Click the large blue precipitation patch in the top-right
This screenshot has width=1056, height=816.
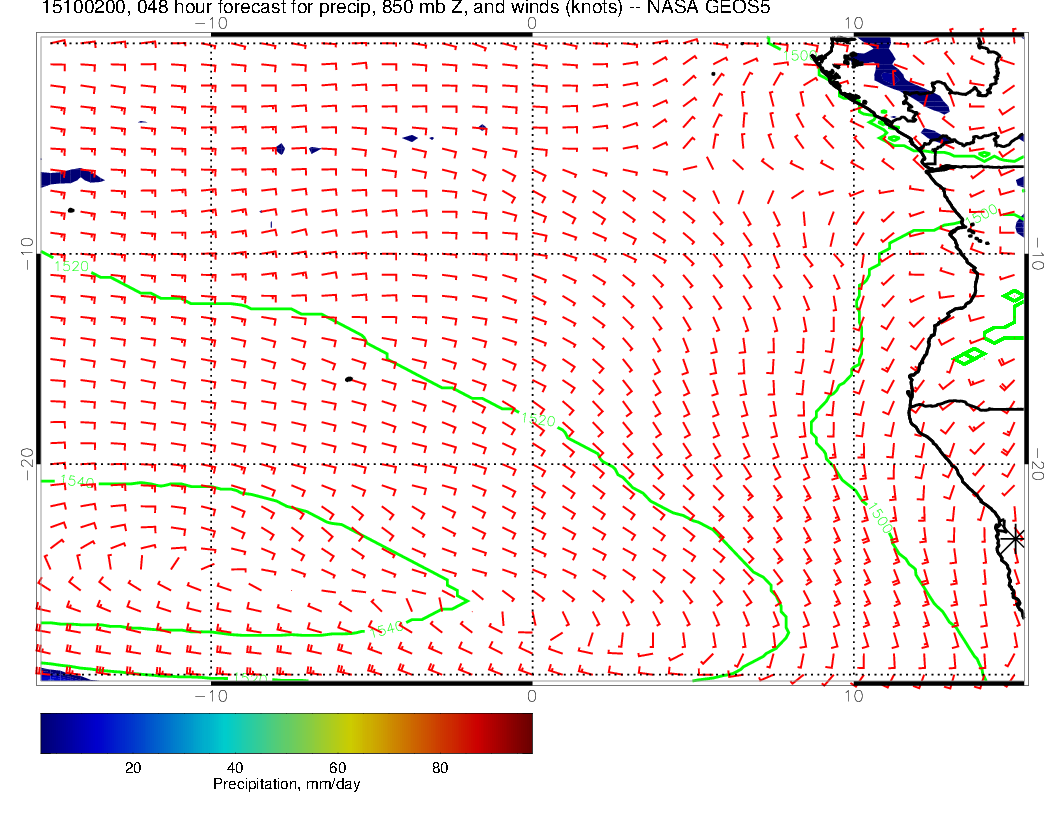(x=892, y=68)
